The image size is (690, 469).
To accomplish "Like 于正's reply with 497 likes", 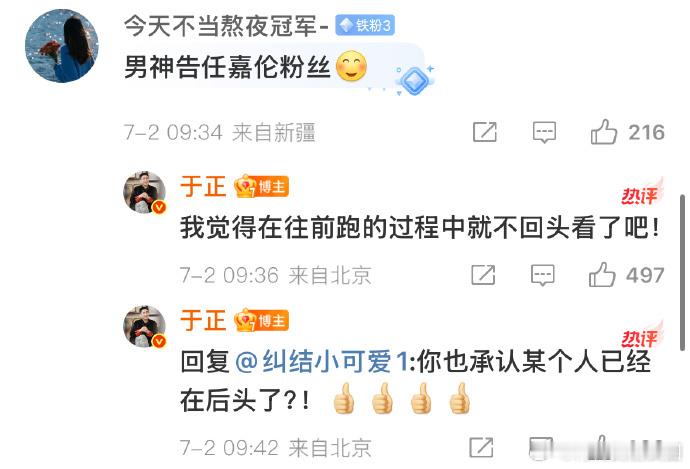I will coord(602,275).
